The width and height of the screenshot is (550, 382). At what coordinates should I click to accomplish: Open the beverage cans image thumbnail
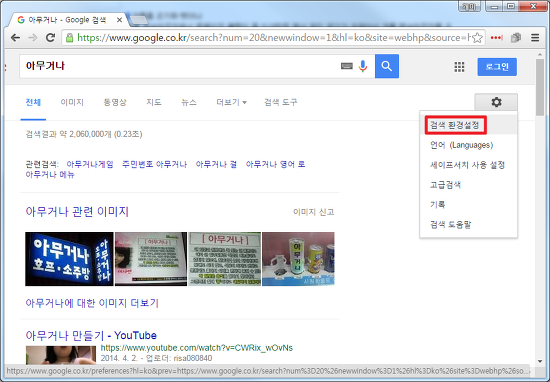[298, 259]
